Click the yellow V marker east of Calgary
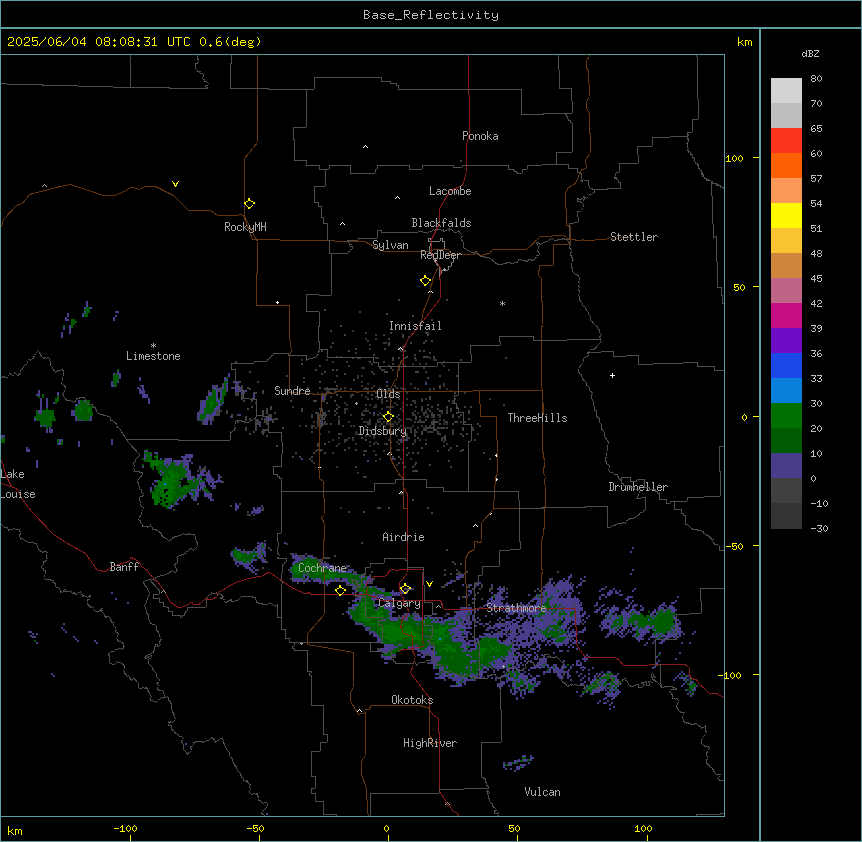Image resolution: width=862 pixels, height=842 pixels. click(x=429, y=584)
